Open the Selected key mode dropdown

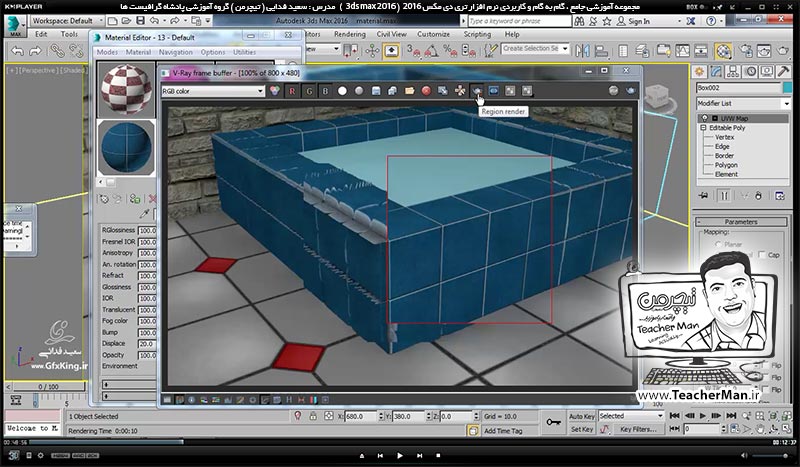click(631, 416)
